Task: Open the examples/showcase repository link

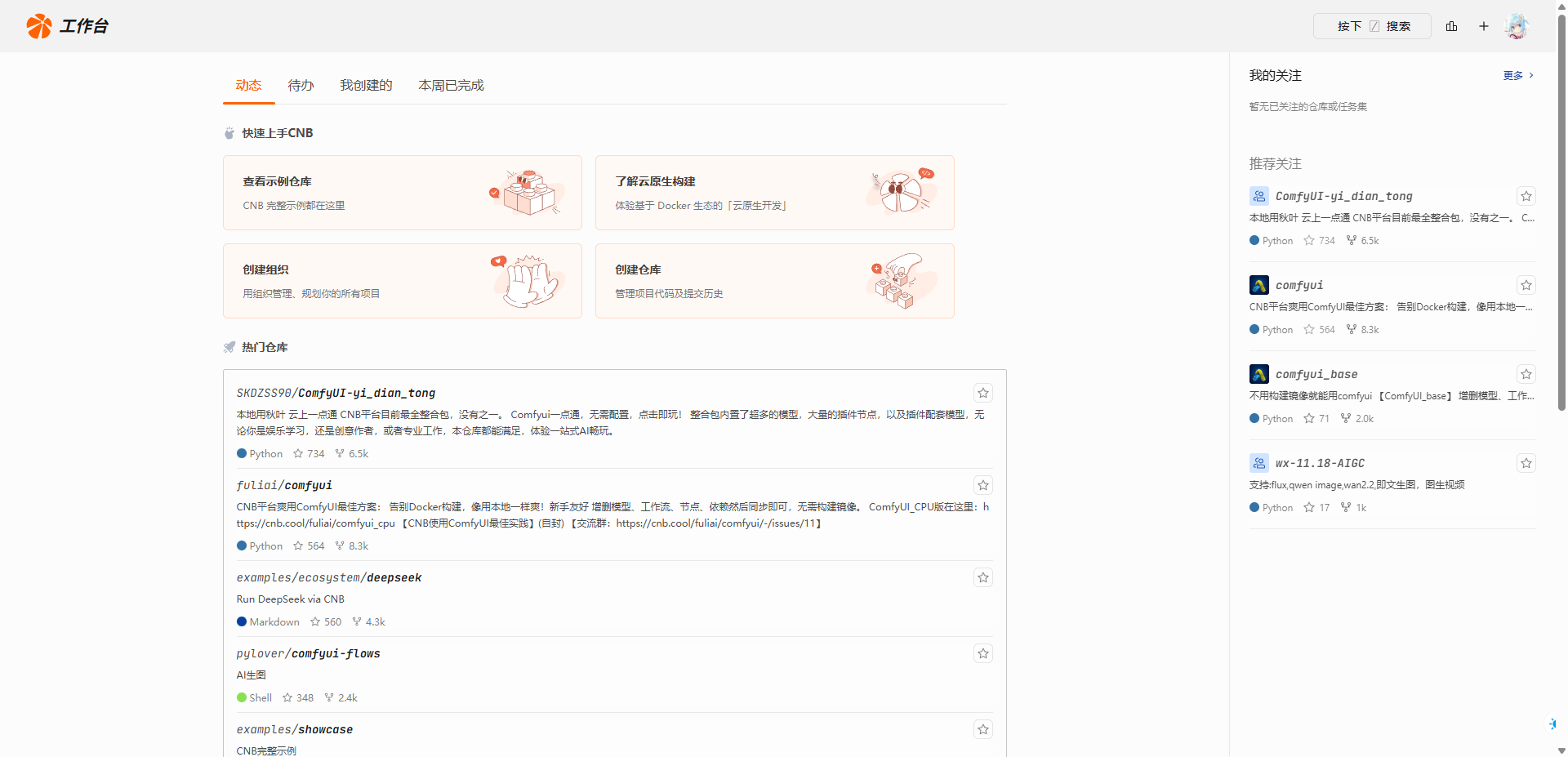Action: point(295,729)
